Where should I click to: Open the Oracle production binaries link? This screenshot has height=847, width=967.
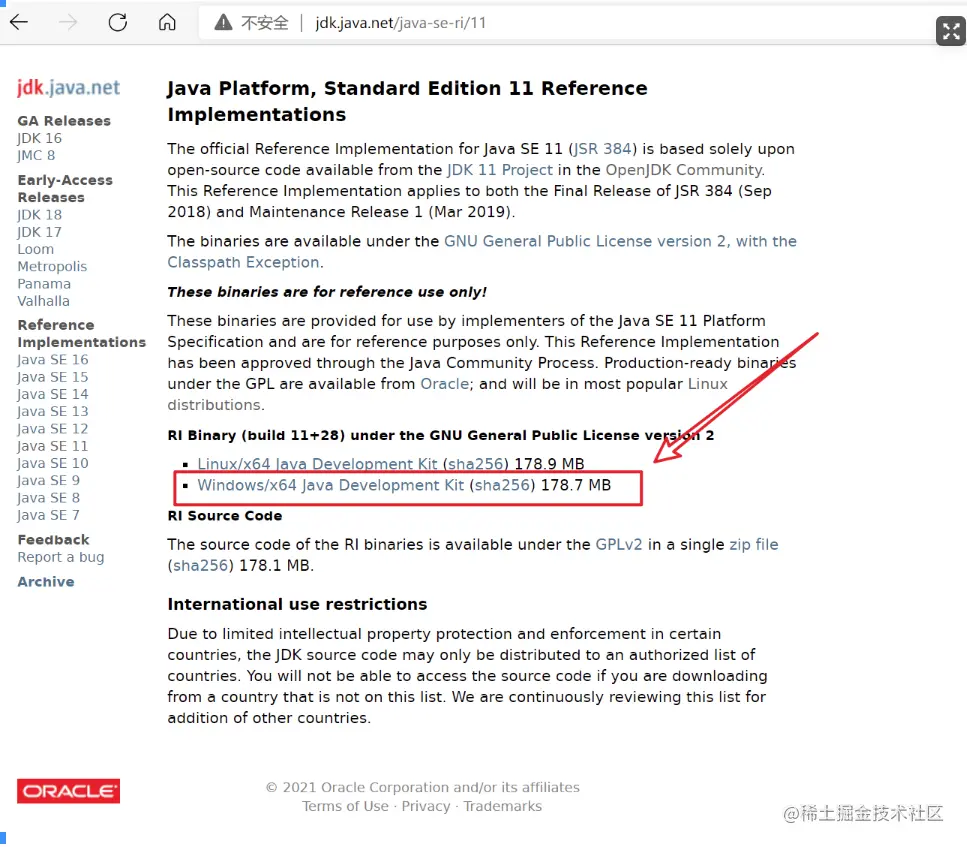tap(445, 384)
